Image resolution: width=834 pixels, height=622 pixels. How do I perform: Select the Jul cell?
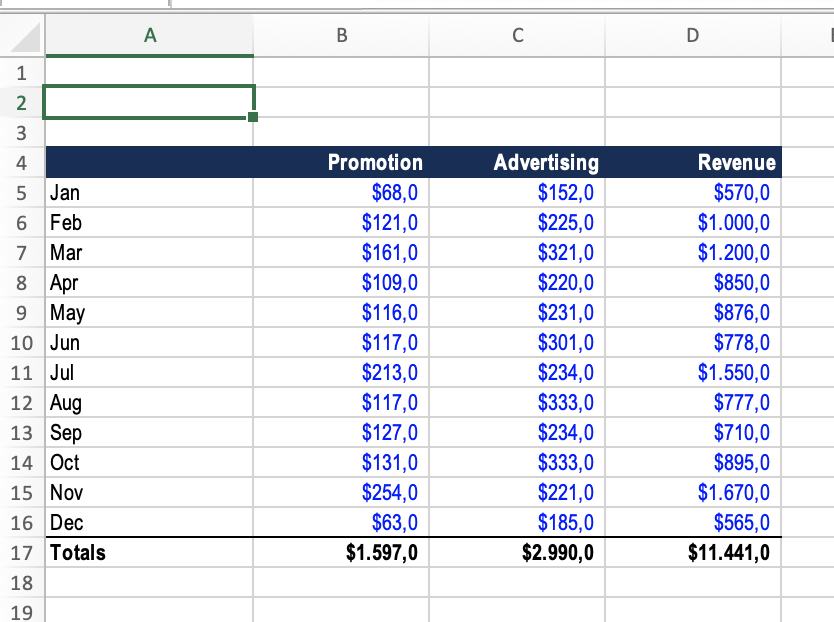pyautogui.click(x=149, y=372)
